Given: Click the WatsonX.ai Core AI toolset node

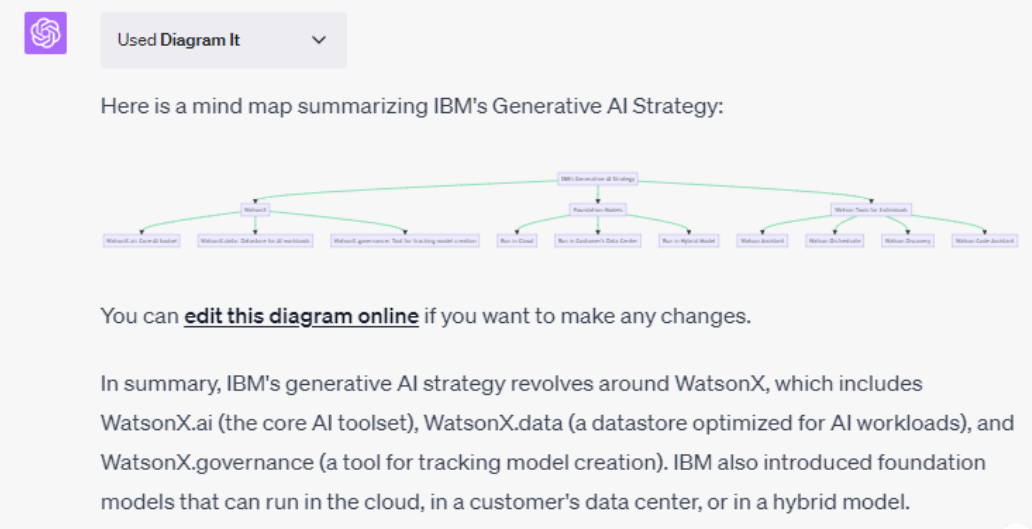Looking at the screenshot, I should (142, 241).
